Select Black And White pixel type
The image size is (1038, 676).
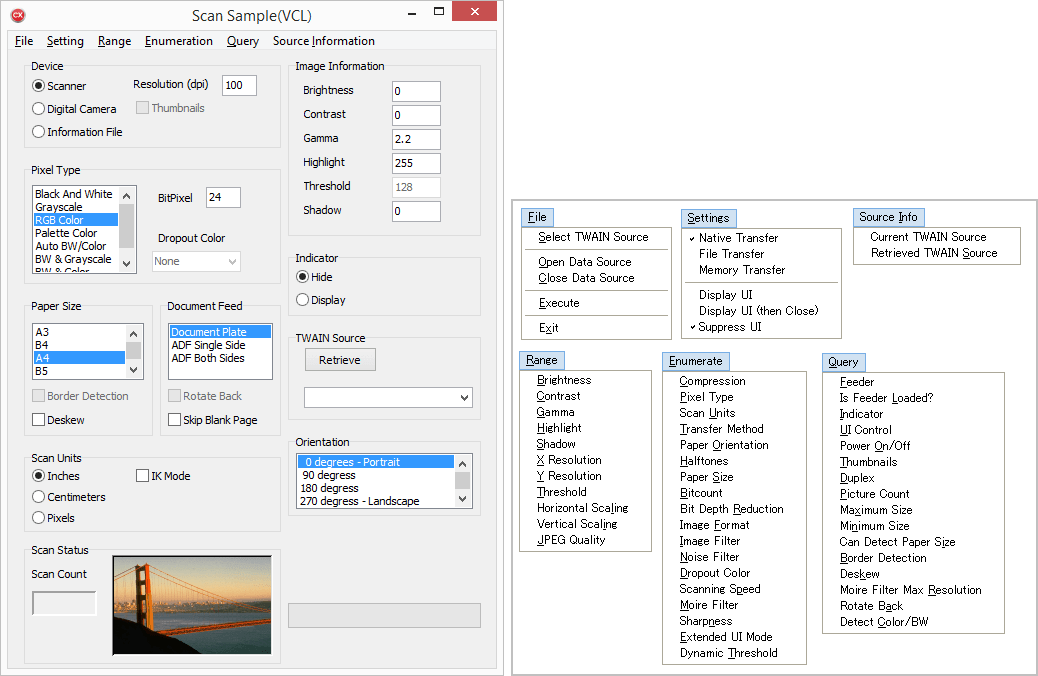point(73,194)
